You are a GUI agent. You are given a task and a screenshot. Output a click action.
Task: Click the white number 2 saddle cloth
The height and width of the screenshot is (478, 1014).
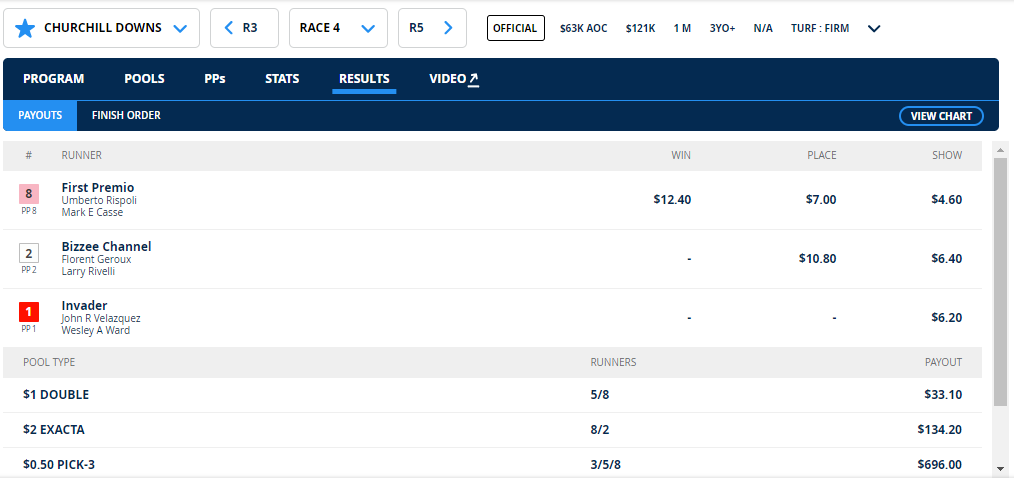28,253
